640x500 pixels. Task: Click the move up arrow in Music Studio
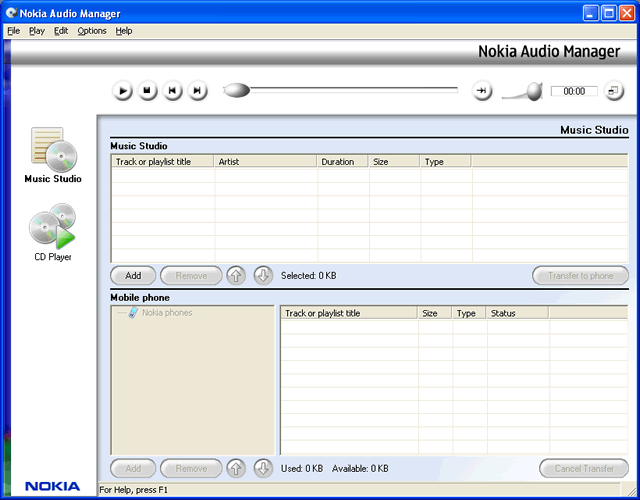[236, 275]
